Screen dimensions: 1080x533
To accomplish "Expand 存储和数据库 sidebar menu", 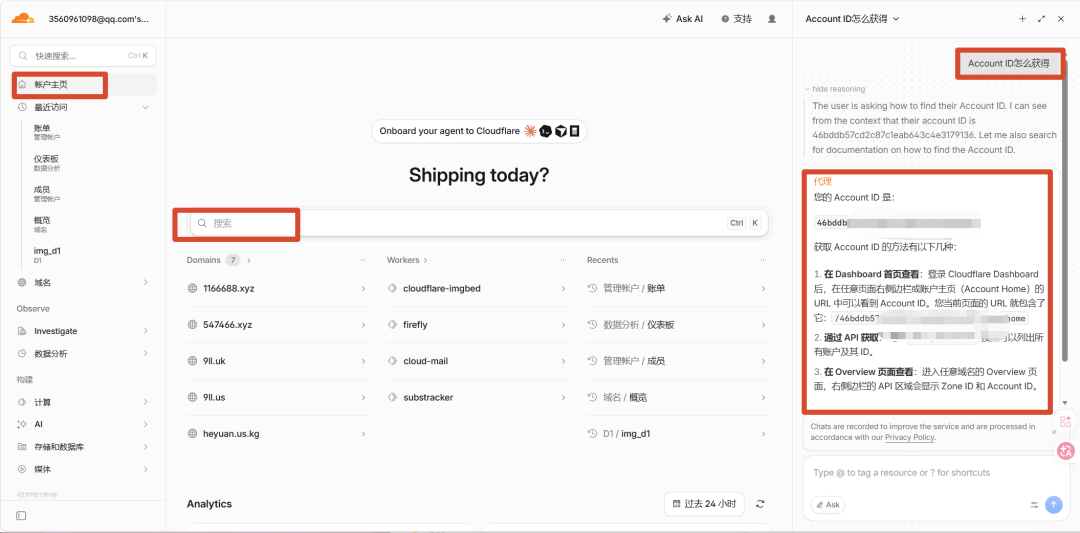I will pyautogui.click(x=83, y=447).
